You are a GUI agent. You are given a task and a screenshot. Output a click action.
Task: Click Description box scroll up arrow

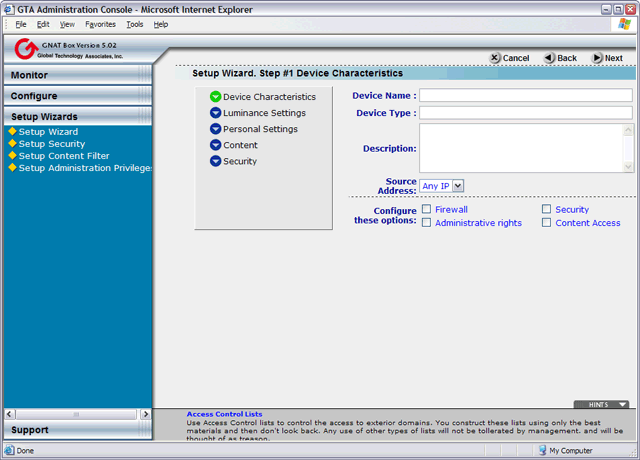628,130
